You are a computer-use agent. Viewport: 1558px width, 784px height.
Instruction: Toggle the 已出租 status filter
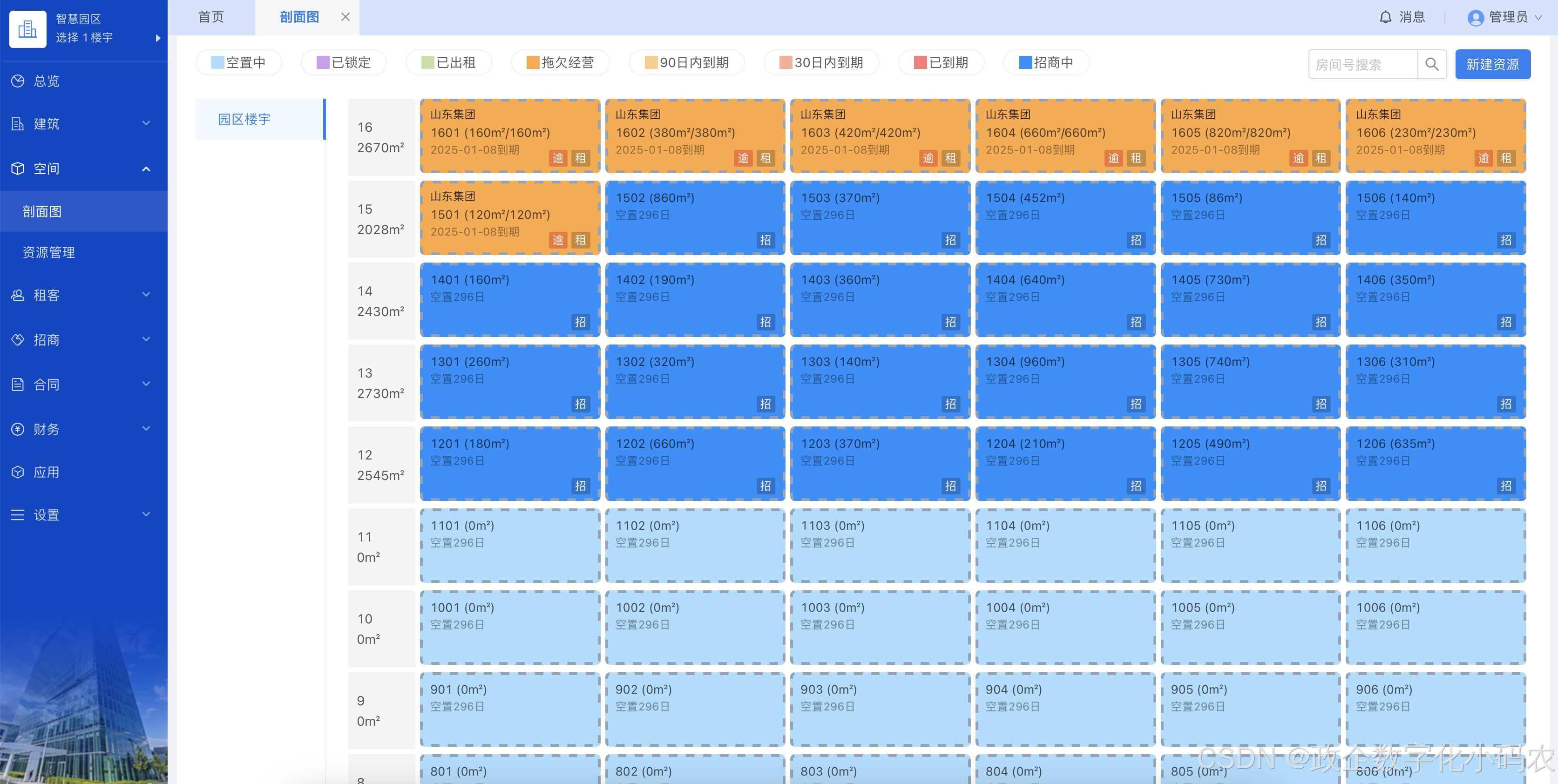click(448, 63)
